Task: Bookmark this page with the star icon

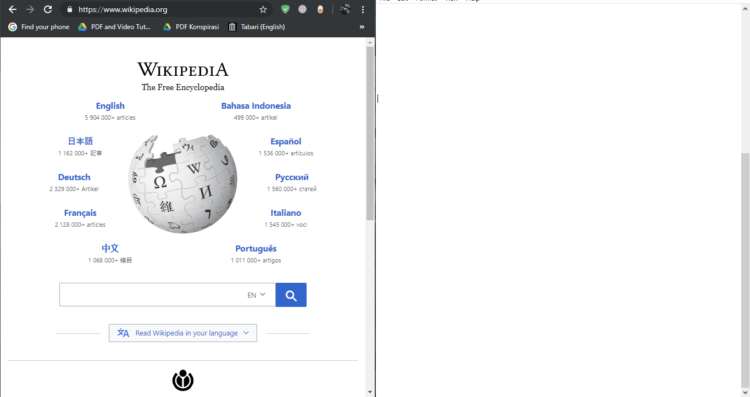Action: (x=263, y=9)
